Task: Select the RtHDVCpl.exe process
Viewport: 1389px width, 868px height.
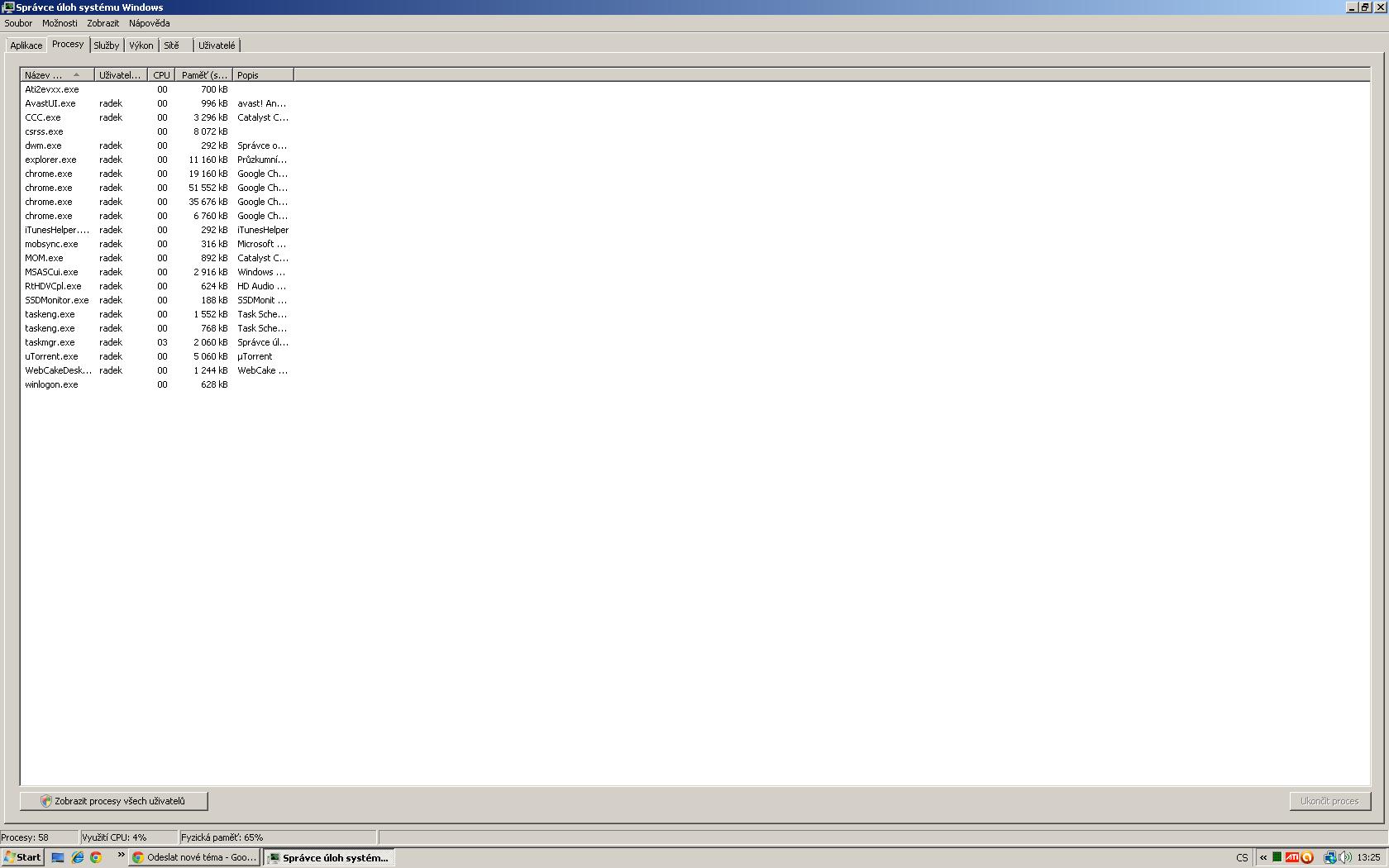Action: (x=157, y=286)
